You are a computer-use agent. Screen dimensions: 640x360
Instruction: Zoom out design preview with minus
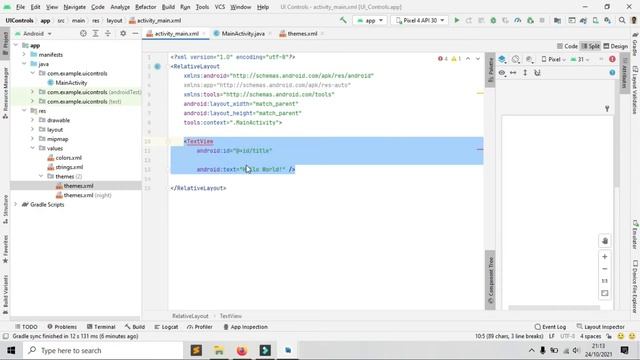click(x=604, y=269)
